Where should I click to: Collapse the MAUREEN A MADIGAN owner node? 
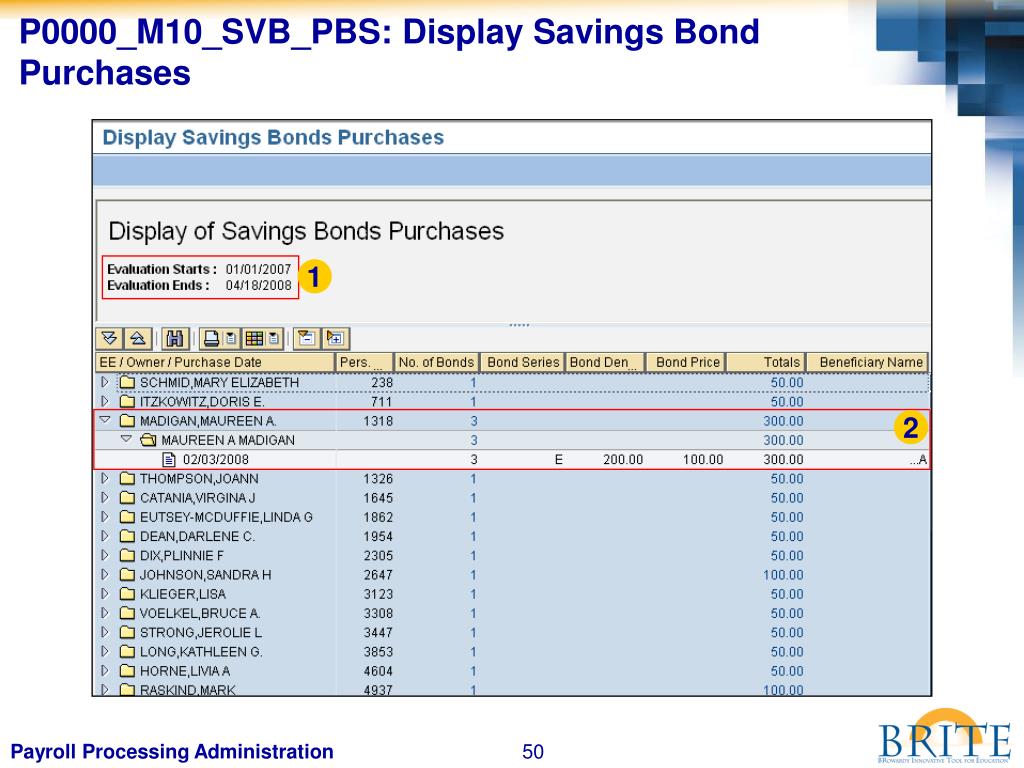point(127,440)
